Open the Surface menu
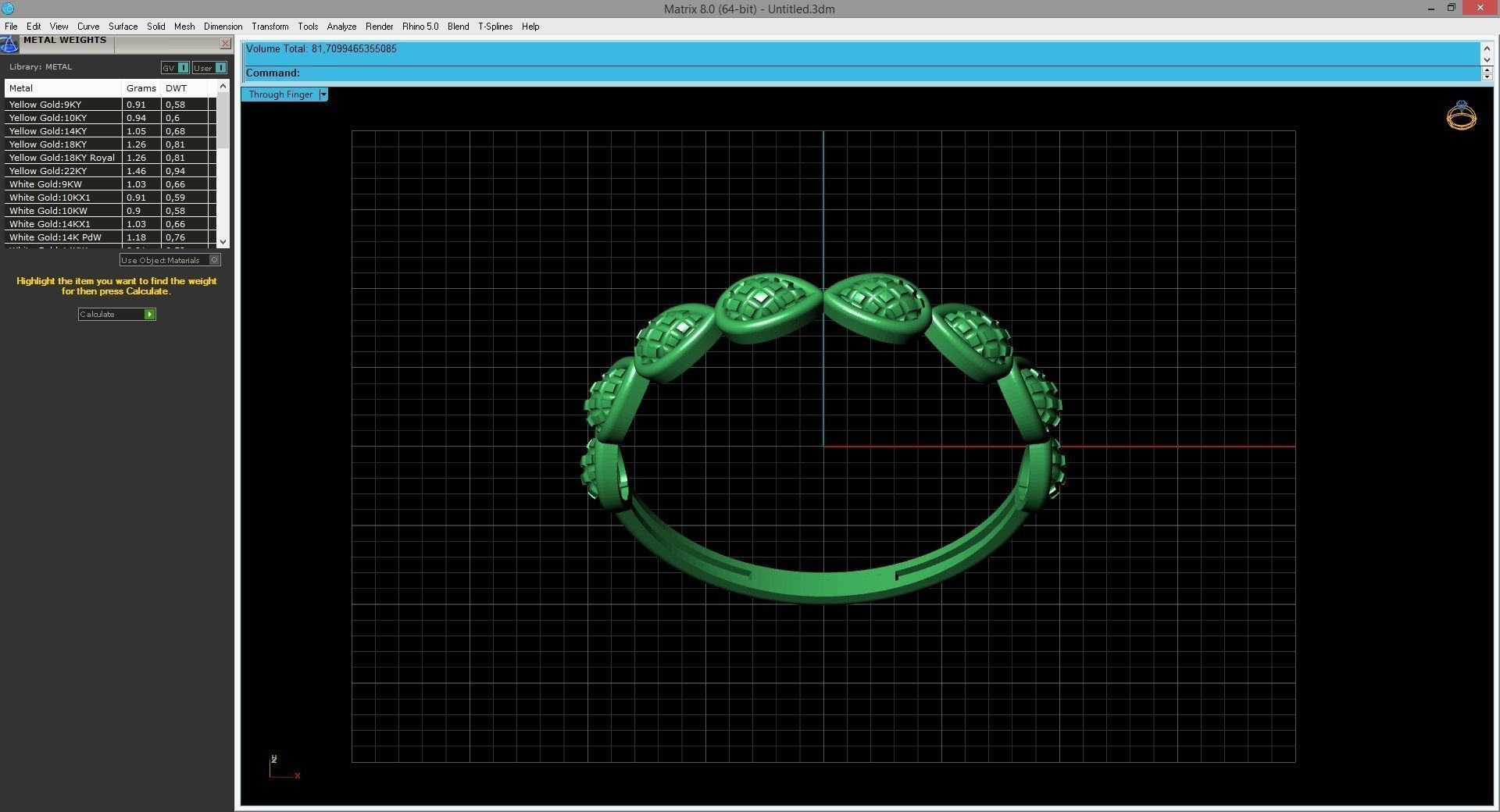 [x=123, y=27]
